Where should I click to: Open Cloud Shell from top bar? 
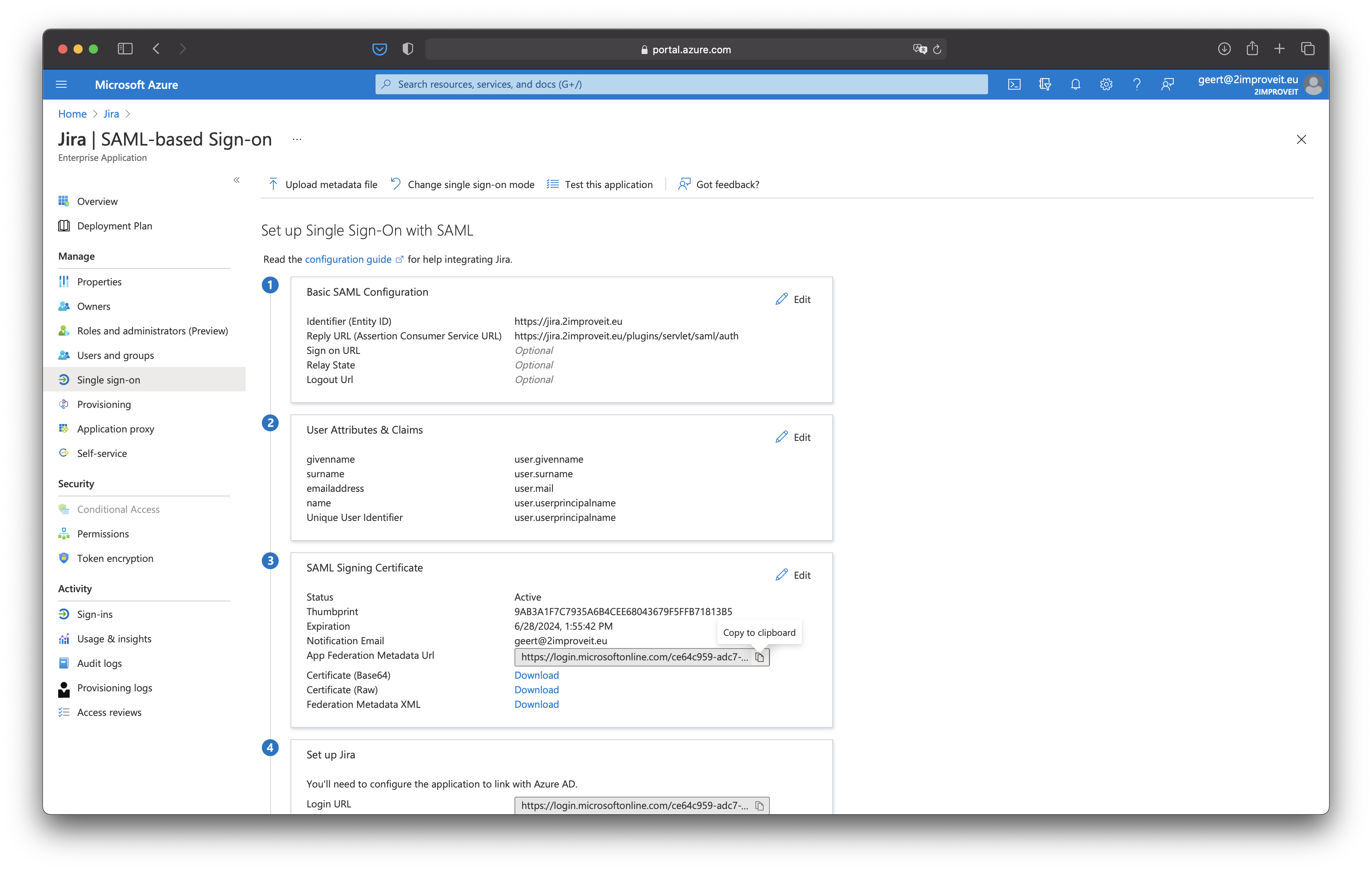point(1014,84)
